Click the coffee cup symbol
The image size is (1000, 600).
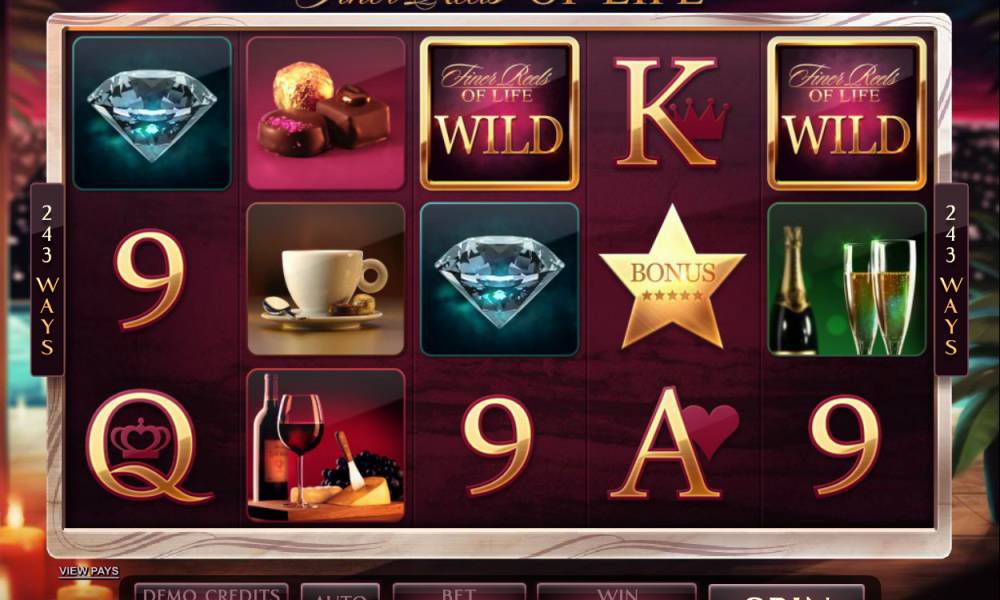(x=326, y=279)
